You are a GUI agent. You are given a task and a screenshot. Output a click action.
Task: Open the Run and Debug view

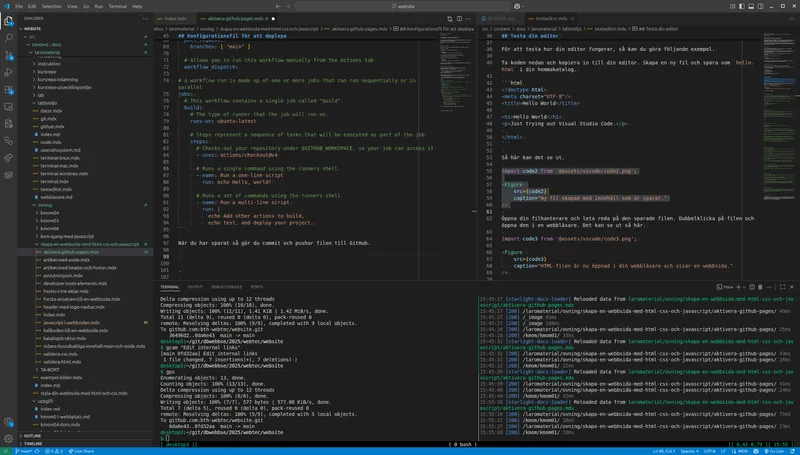click(x=8, y=72)
